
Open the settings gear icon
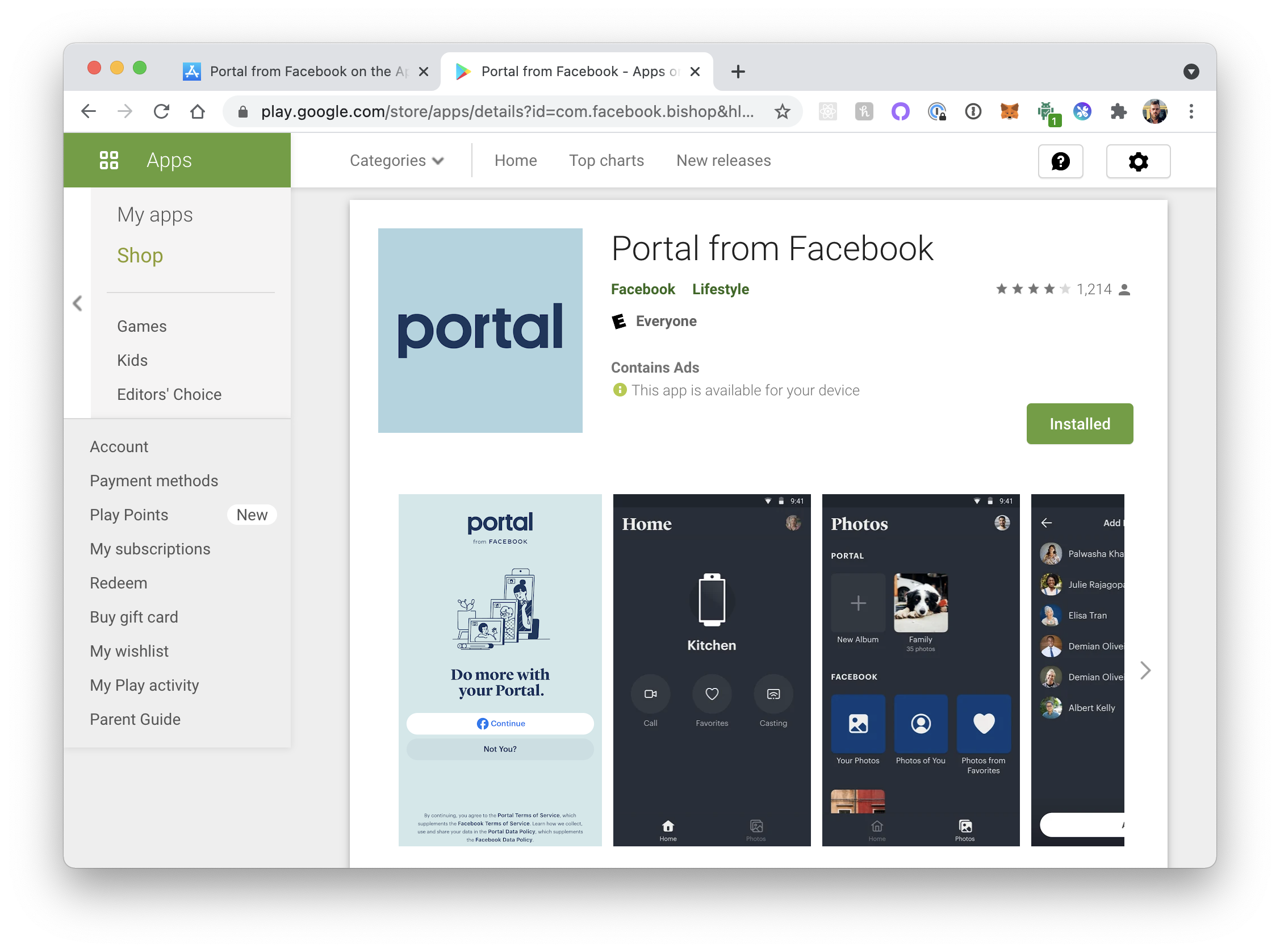point(1138,161)
